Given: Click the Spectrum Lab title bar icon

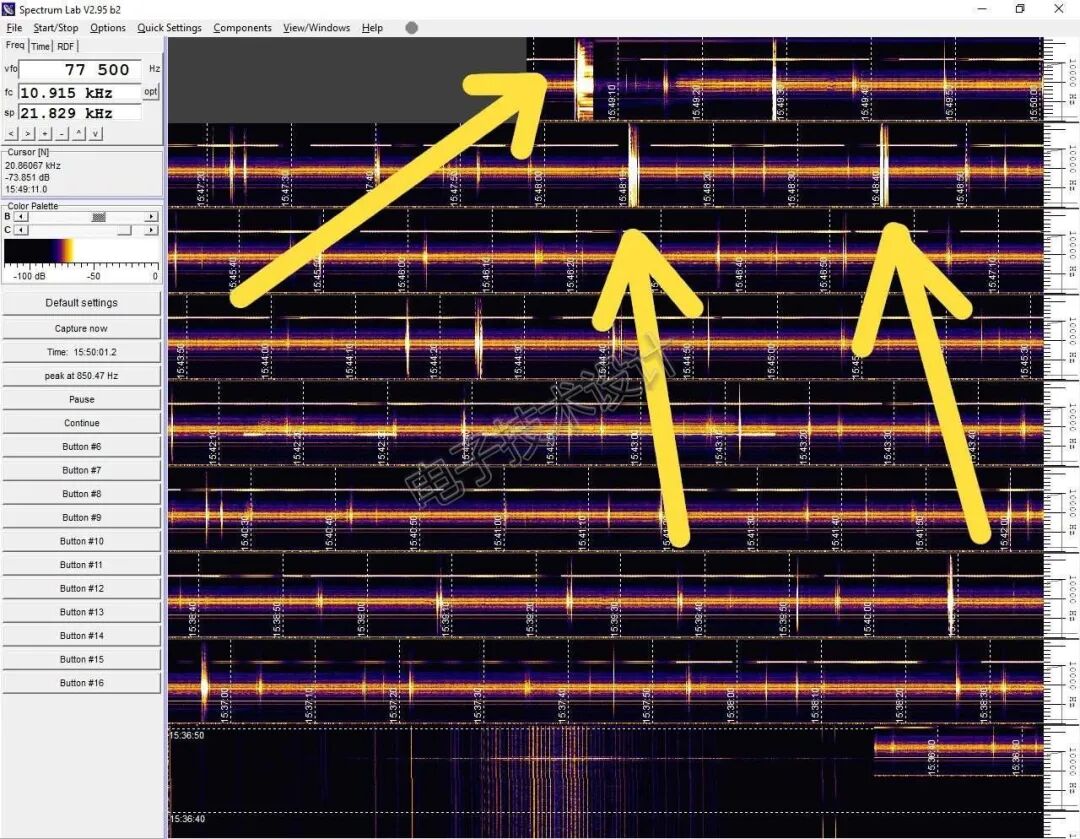Looking at the screenshot, I should (x=8, y=9).
